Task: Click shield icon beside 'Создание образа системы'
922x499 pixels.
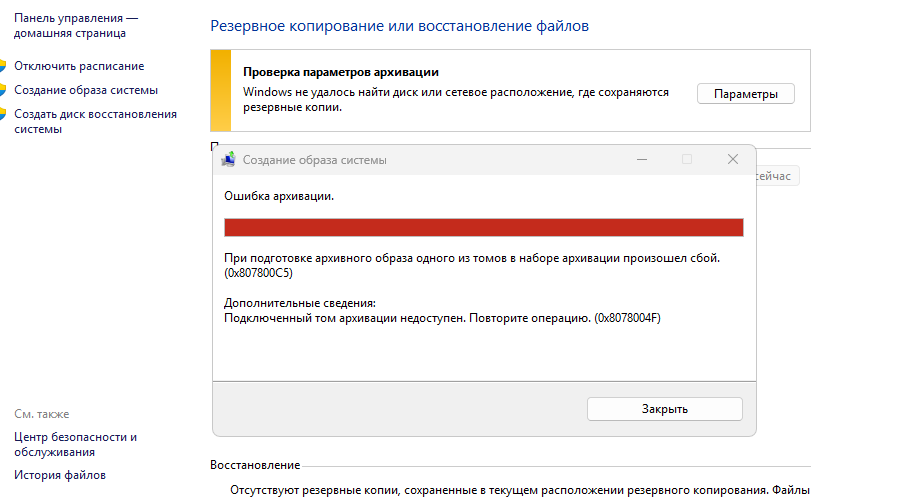Action: [x=3, y=90]
